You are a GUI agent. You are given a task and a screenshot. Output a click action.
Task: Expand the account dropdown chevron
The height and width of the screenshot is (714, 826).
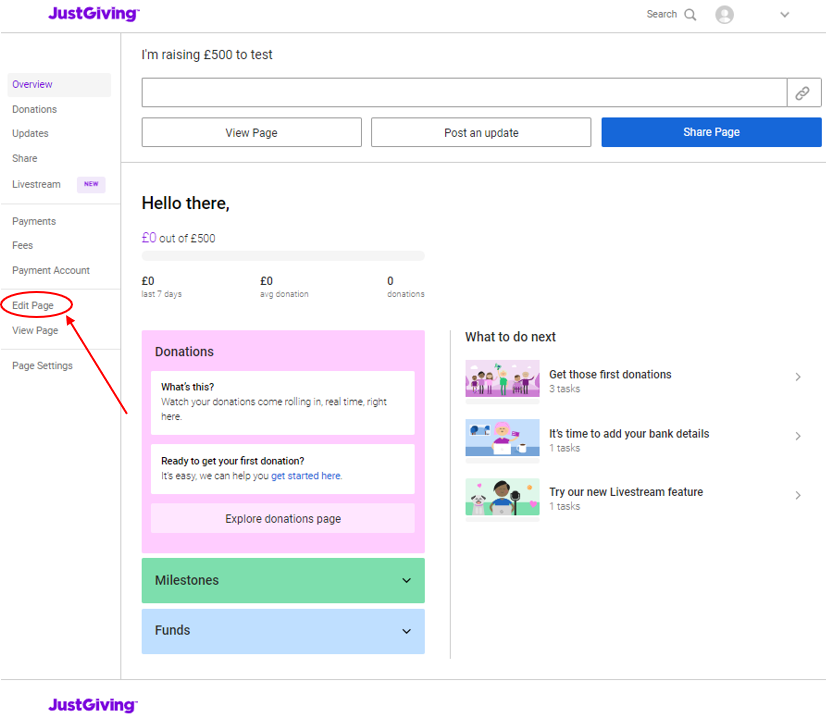pyautogui.click(x=784, y=15)
